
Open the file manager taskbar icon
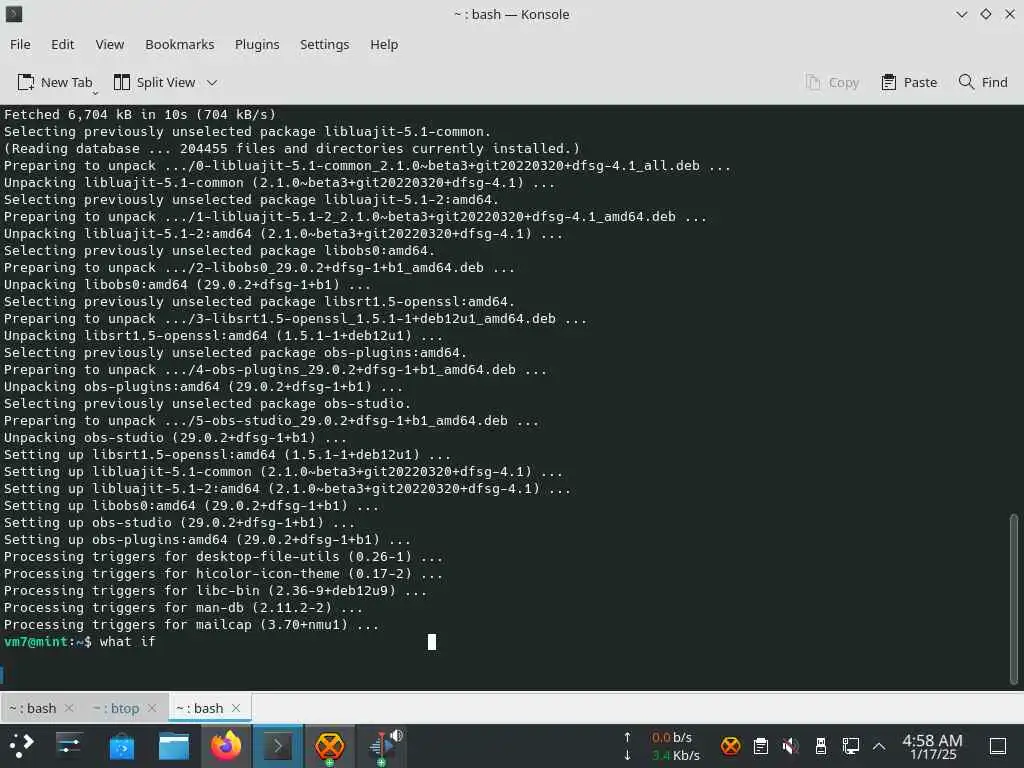tap(174, 746)
